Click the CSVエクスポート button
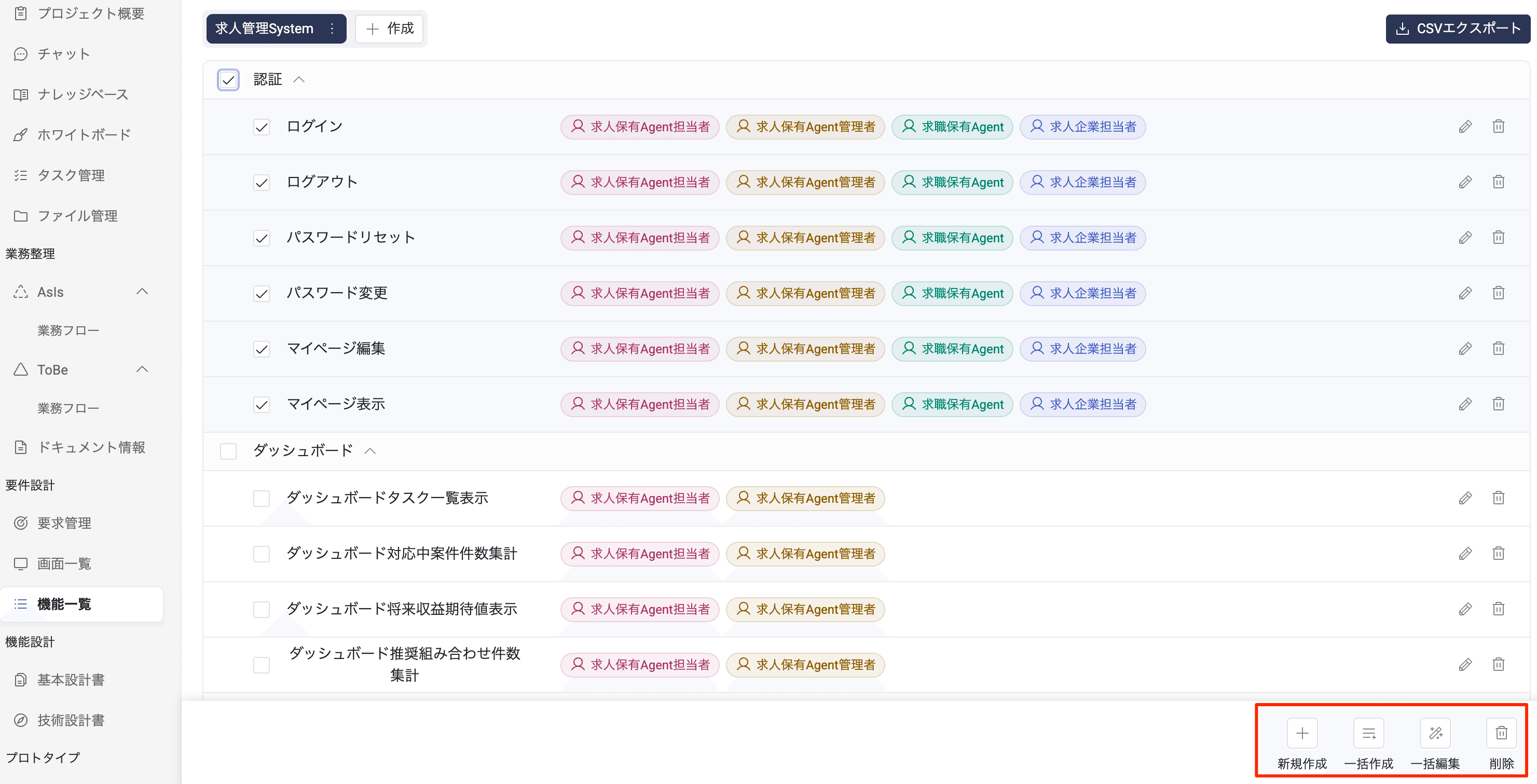This screenshot has width=1537, height=784. pos(1458,29)
